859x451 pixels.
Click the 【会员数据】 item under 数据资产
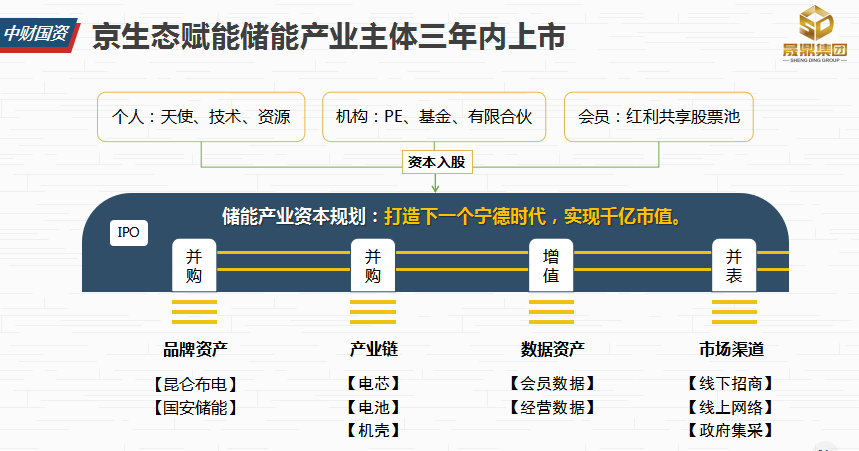(x=551, y=383)
